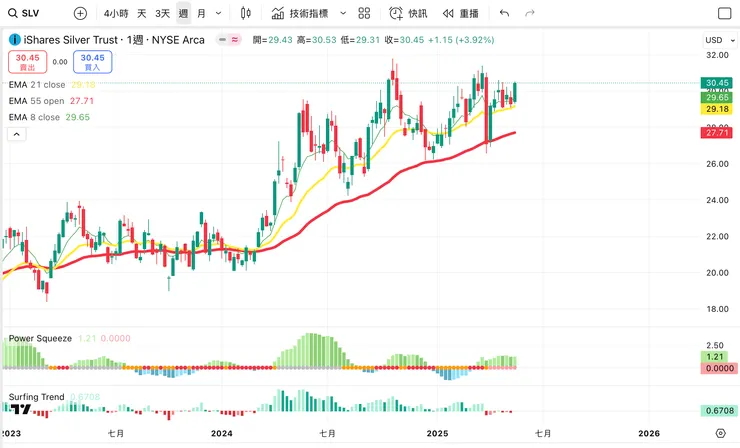Select the 月 monthly interval
740x448 pixels.
coord(202,13)
